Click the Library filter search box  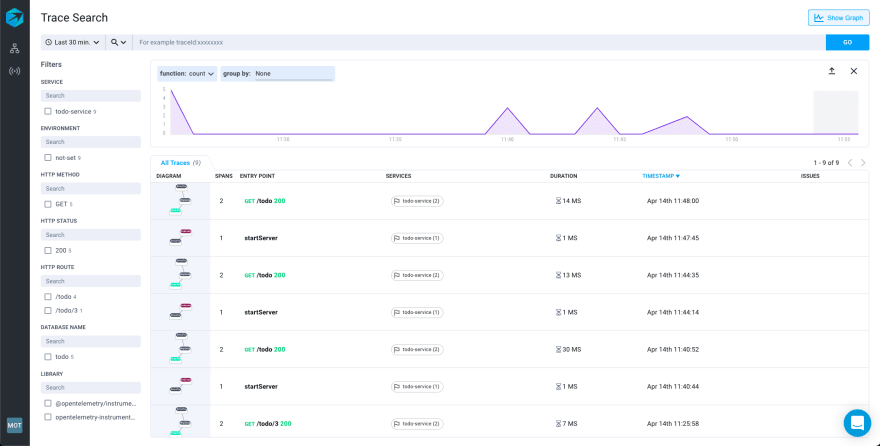pyautogui.click(x=91, y=388)
